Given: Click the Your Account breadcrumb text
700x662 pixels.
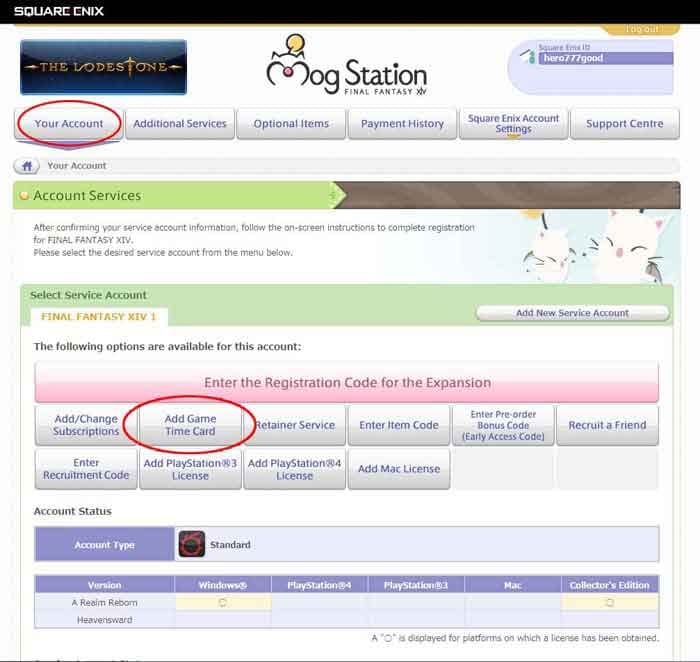Looking at the screenshot, I should [77, 166].
